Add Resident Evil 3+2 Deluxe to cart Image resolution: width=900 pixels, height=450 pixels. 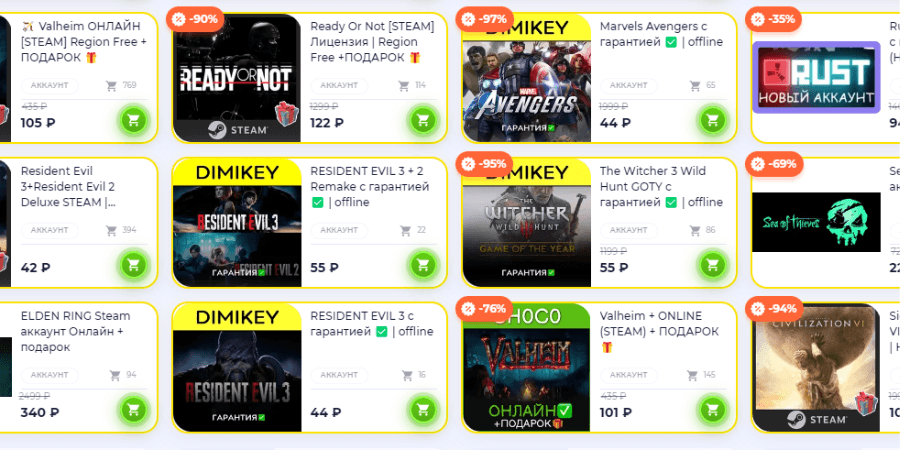point(134,265)
